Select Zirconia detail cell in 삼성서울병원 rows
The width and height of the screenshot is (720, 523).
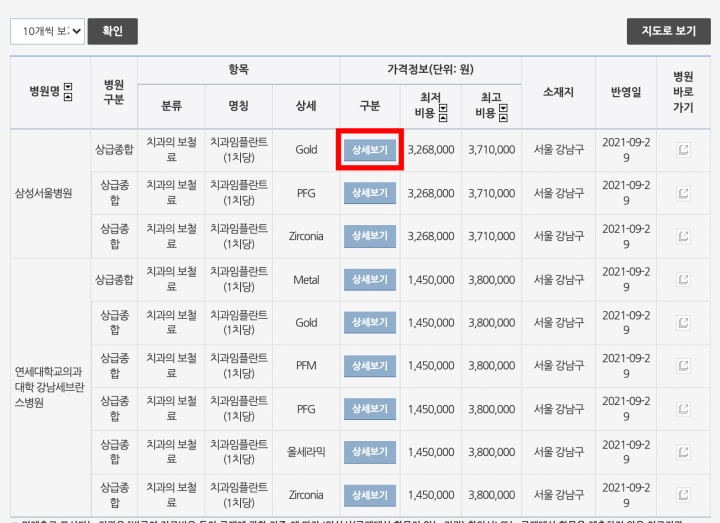(x=306, y=236)
